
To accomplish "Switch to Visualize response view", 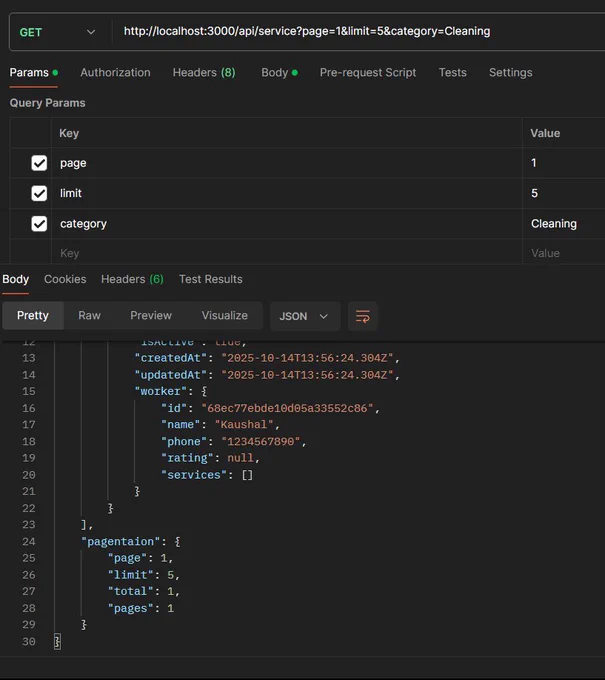I will [225, 316].
